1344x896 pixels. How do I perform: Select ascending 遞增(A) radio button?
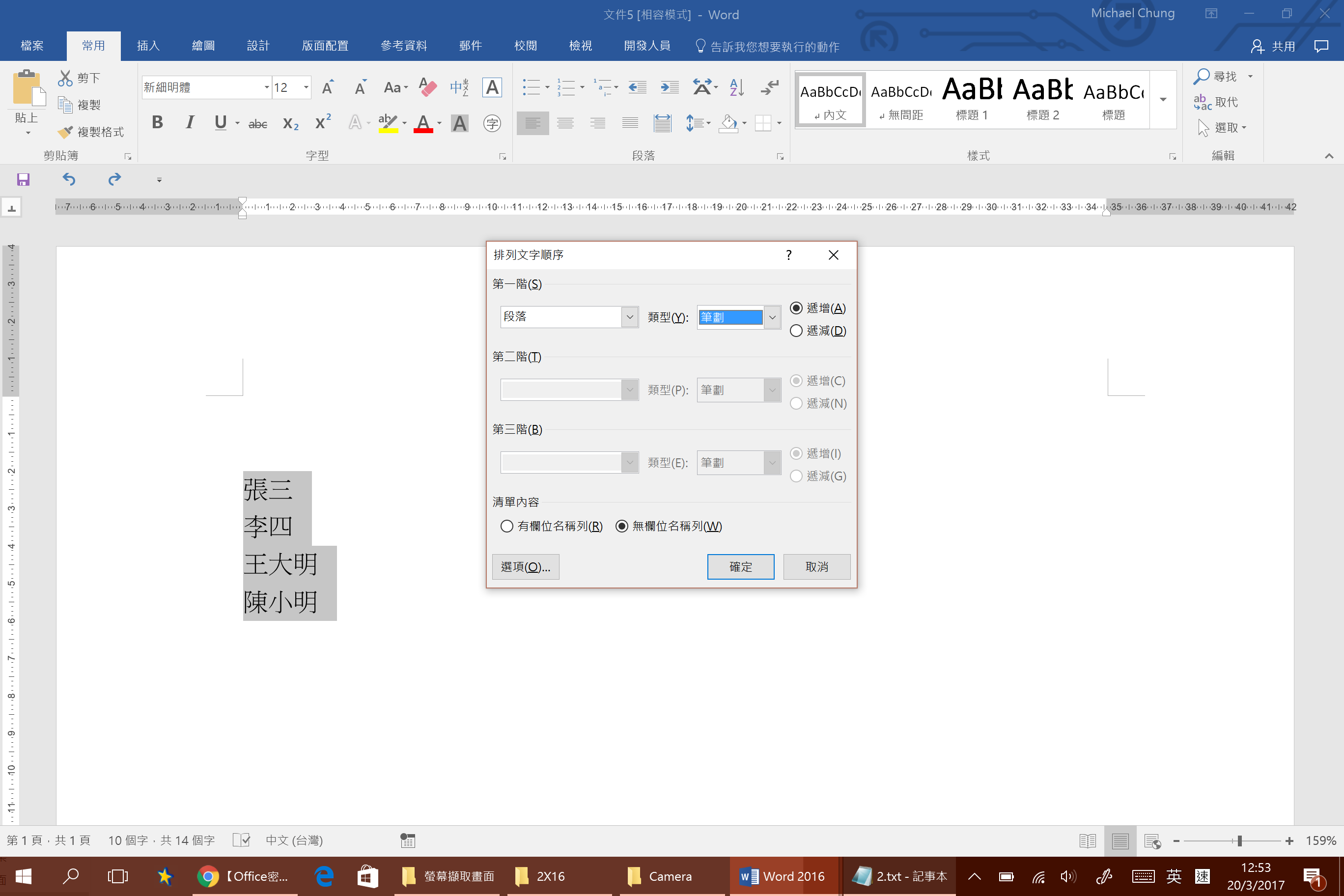[x=795, y=308]
